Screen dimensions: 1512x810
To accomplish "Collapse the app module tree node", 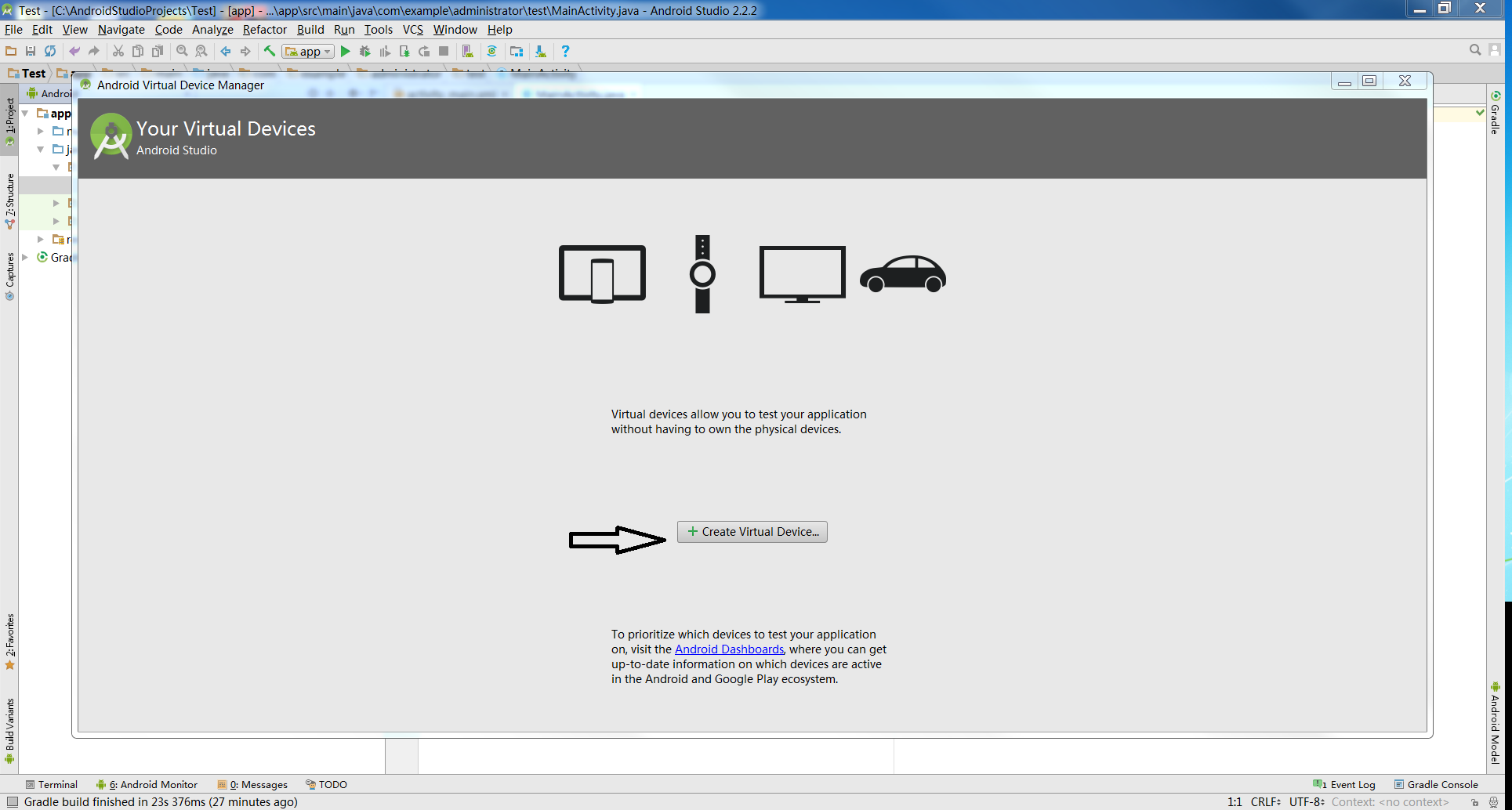I will (x=26, y=114).
